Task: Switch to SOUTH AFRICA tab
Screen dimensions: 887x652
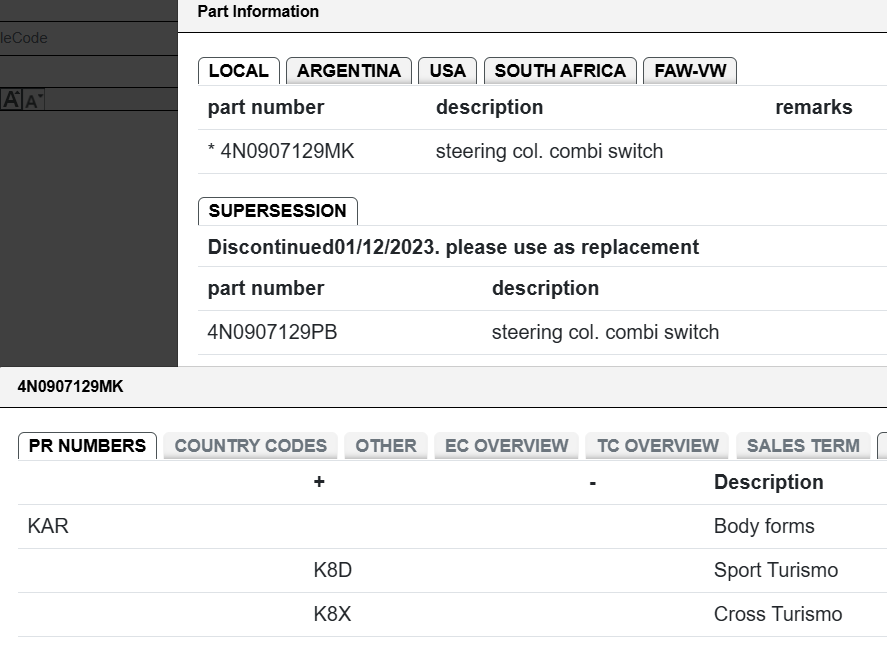Action: [560, 71]
